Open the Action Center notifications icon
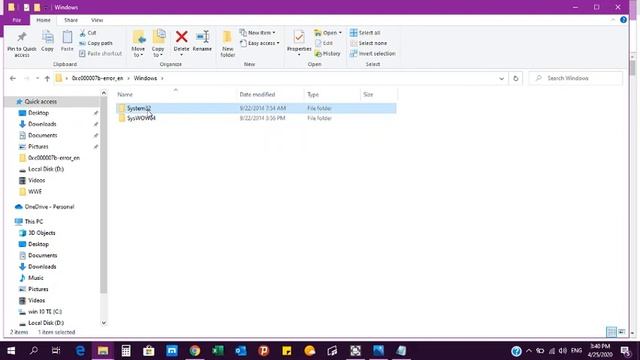The height and width of the screenshot is (360, 640). click(625, 351)
